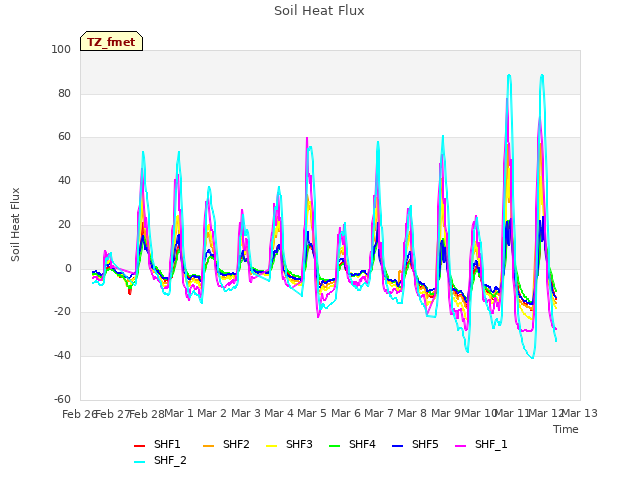Viewport: 640px width, 480px height.
Task: Select the SHF_2 legend entry
Action: (160, 460)
